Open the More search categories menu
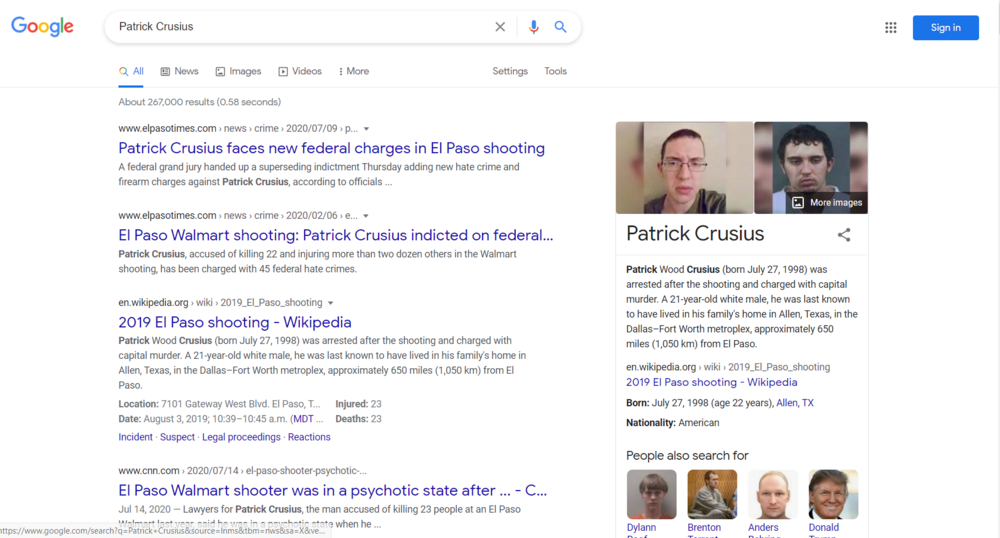The image size is (1000, 538). [353, 71]
